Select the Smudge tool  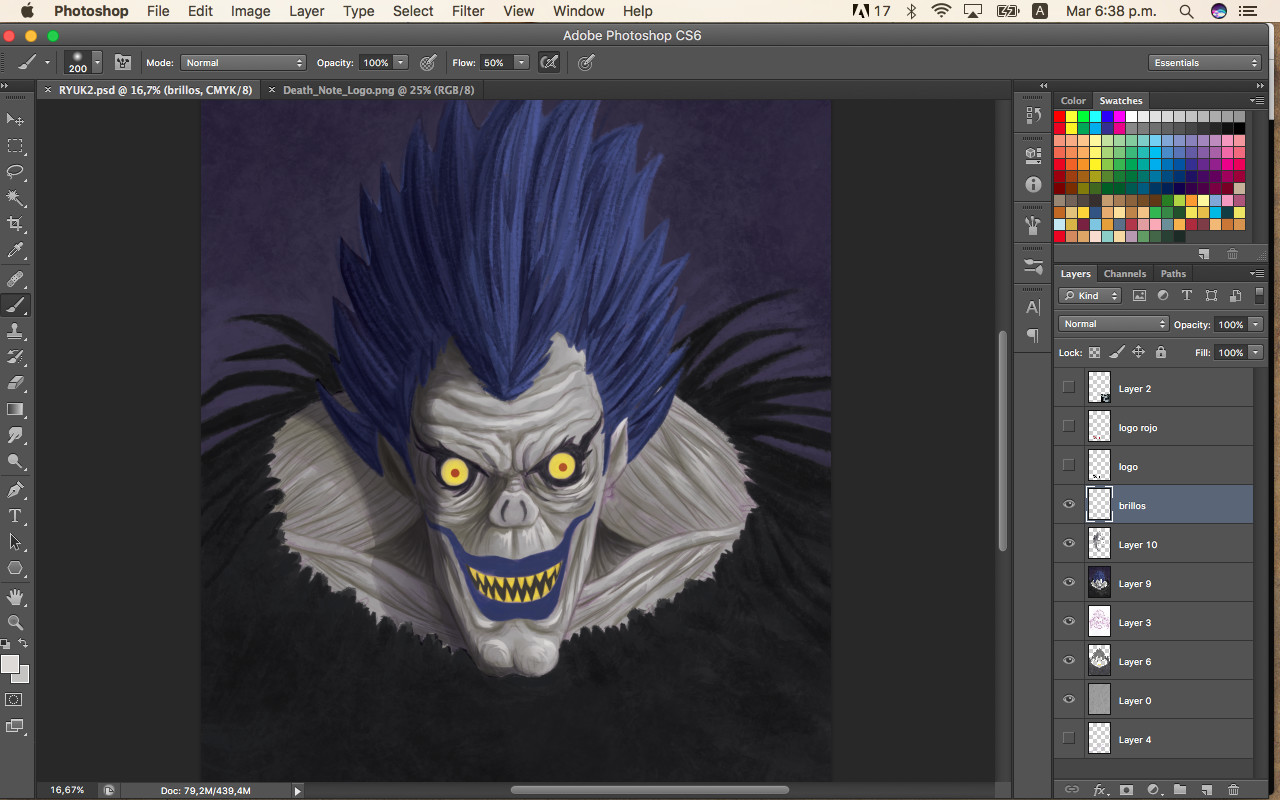click(15, 436)
